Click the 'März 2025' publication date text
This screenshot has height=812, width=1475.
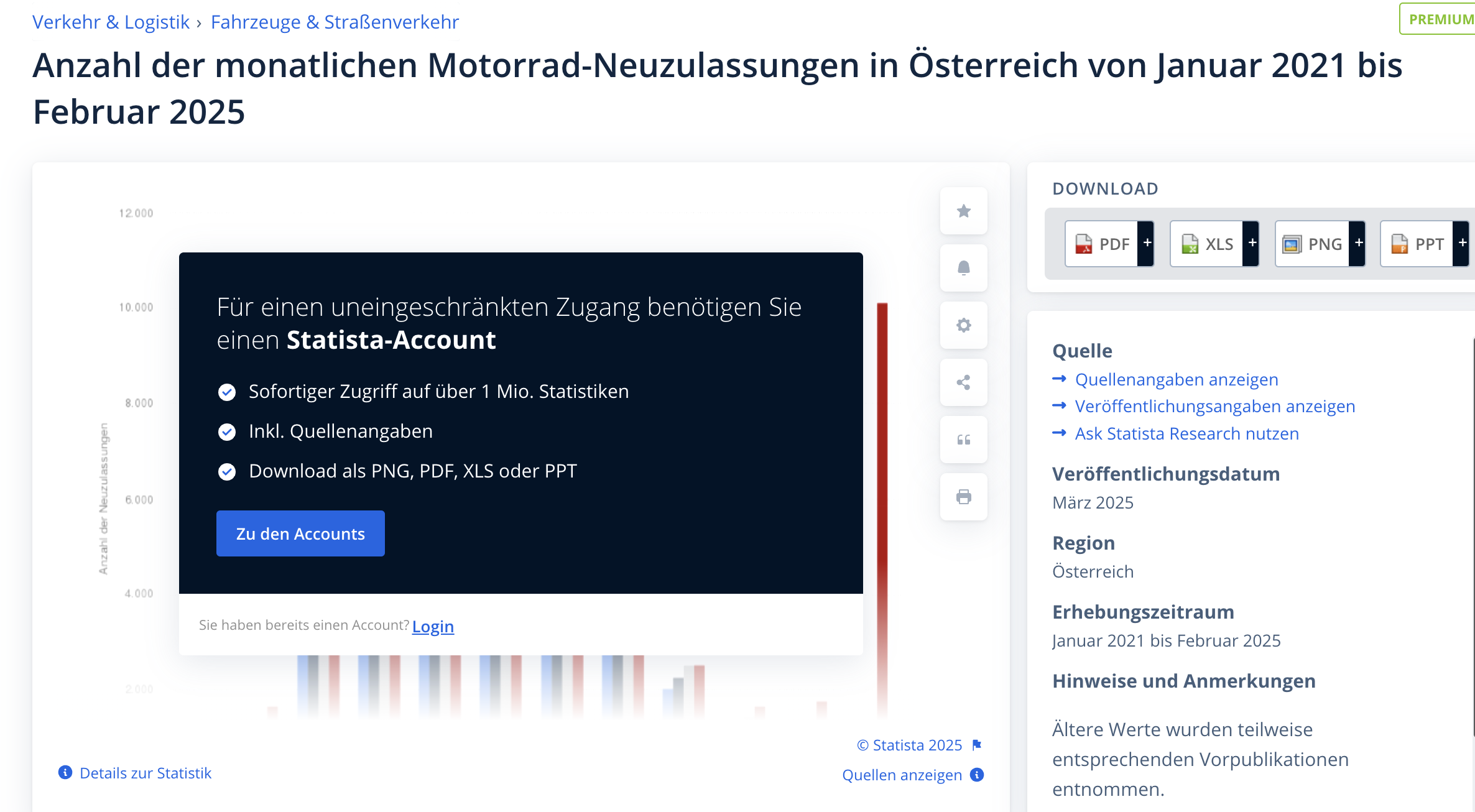coord(1093,502)
